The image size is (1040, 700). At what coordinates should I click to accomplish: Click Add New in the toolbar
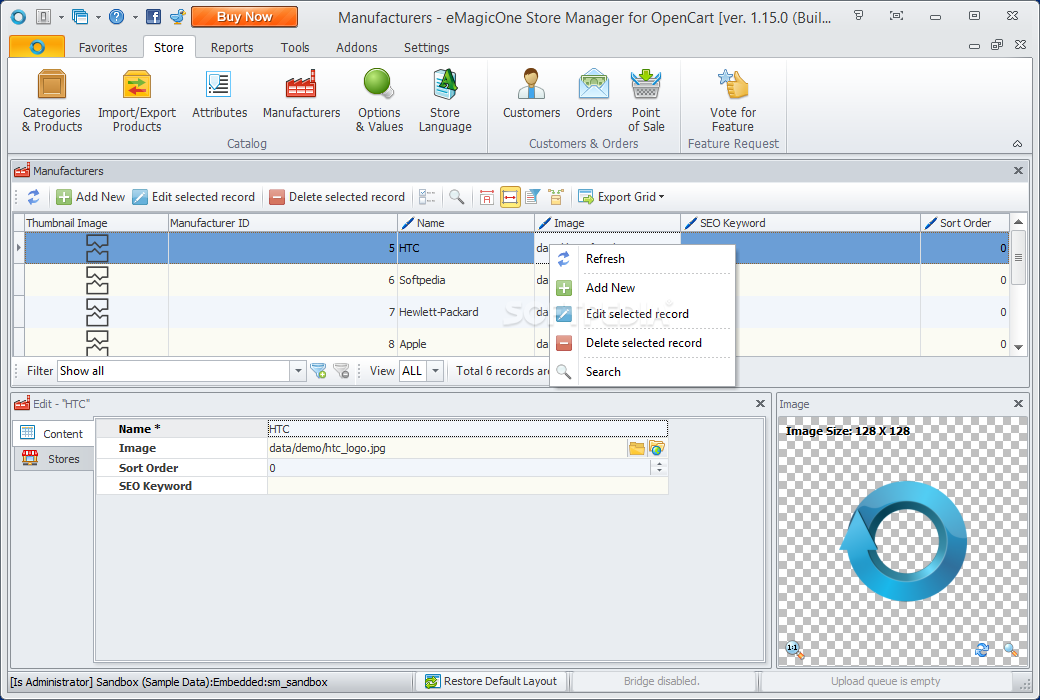tap(91, 197)
